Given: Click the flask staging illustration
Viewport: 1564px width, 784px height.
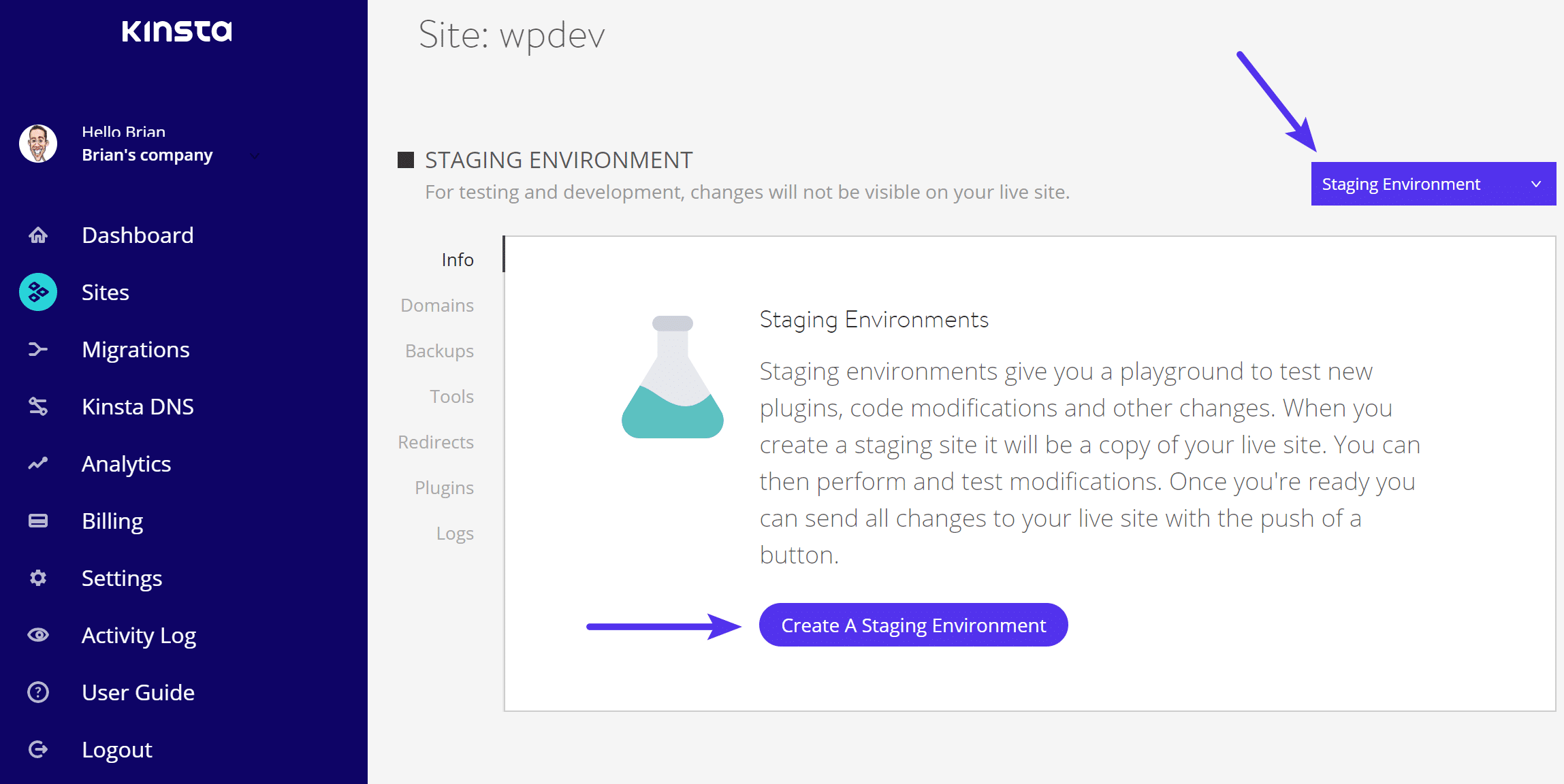Looking at the screenshot, I should point(673,376).
